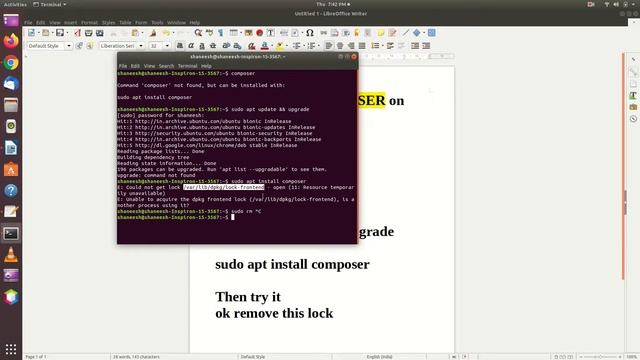Open the Terminal menu in terminal window
Image resolution: width=640 pixels, height=360 pixels.
[x=187, y=66]
